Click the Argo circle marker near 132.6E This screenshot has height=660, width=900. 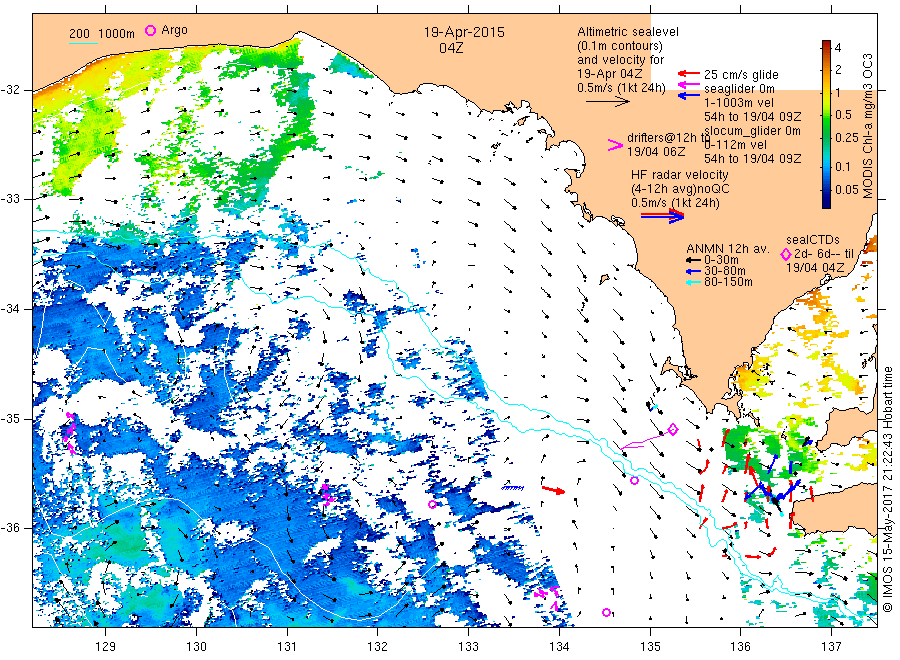pyautogui.click(x=433, y=504)
